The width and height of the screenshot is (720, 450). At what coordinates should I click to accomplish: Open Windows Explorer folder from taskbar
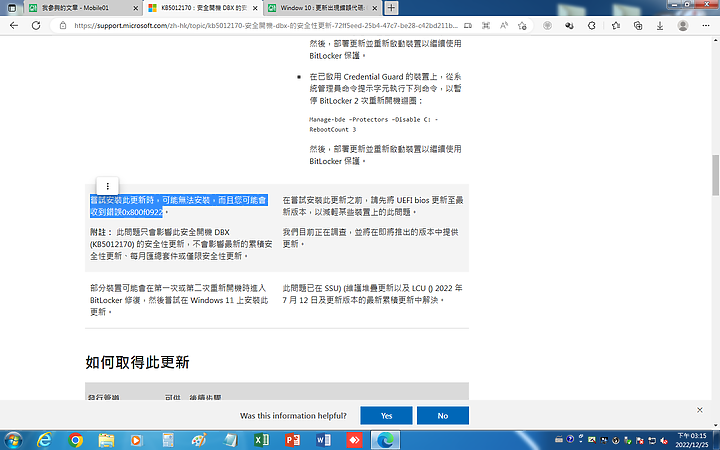coord(106,440)
